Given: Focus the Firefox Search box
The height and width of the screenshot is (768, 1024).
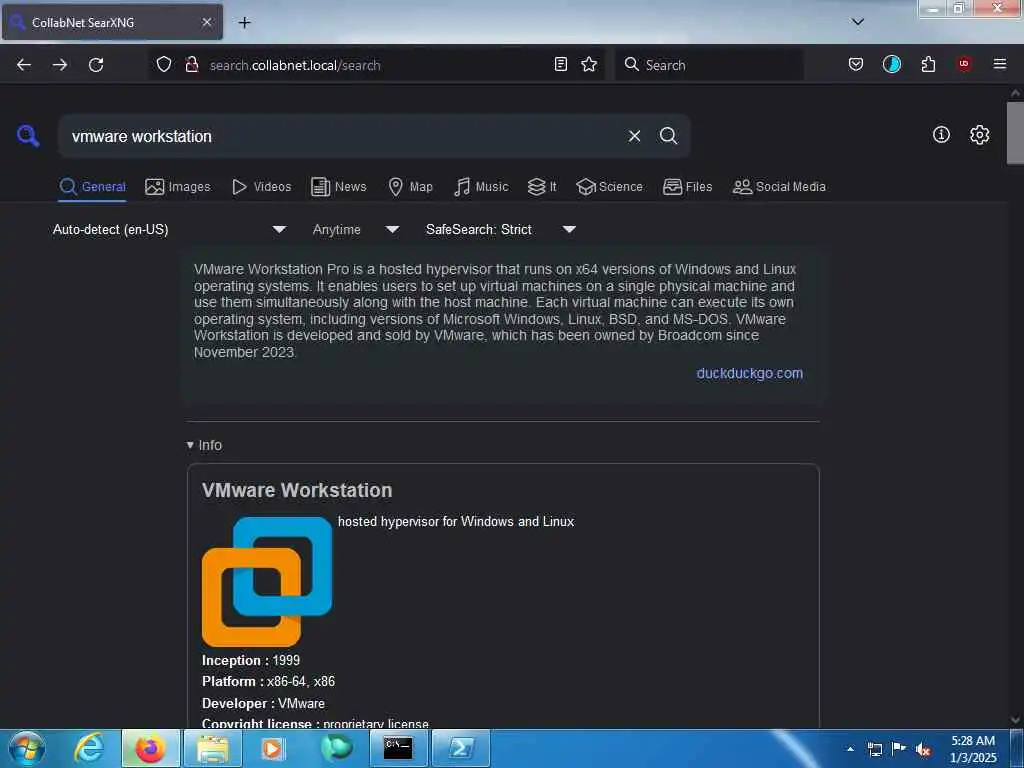Looking at the screenshot, I should 709,65.
